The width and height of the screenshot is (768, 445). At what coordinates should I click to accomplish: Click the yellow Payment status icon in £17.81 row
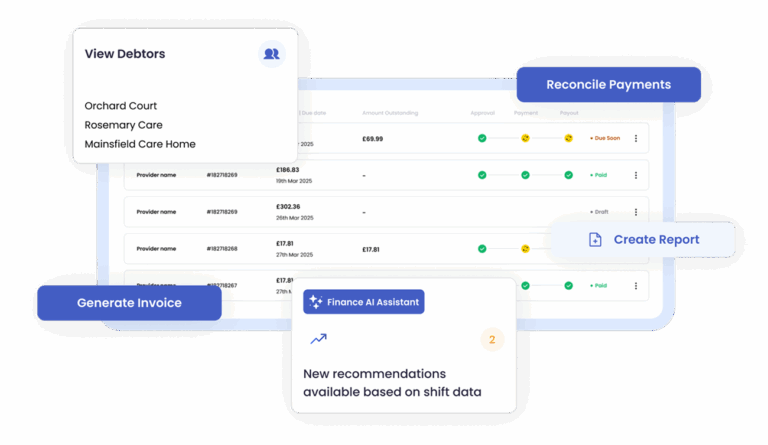tap(525, 249)
